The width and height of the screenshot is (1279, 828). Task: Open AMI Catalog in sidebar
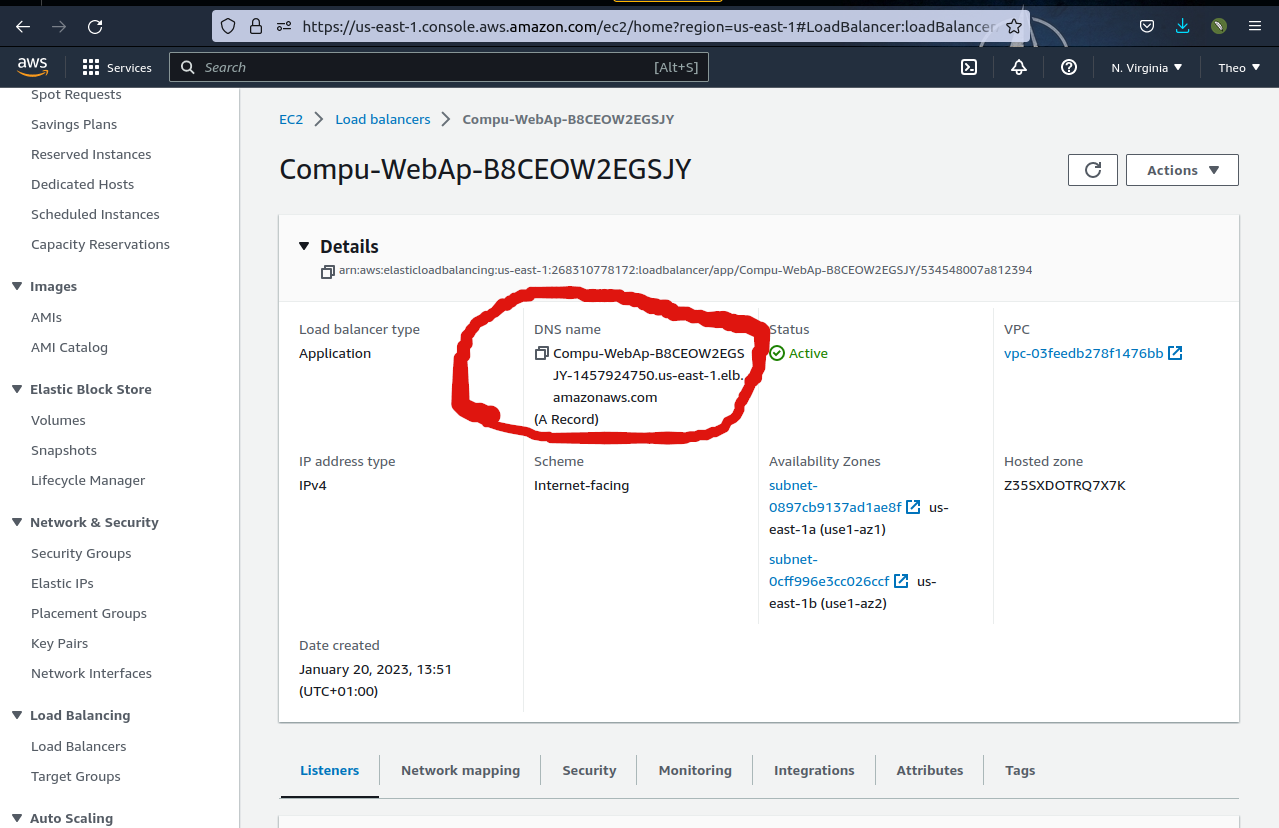69,347
